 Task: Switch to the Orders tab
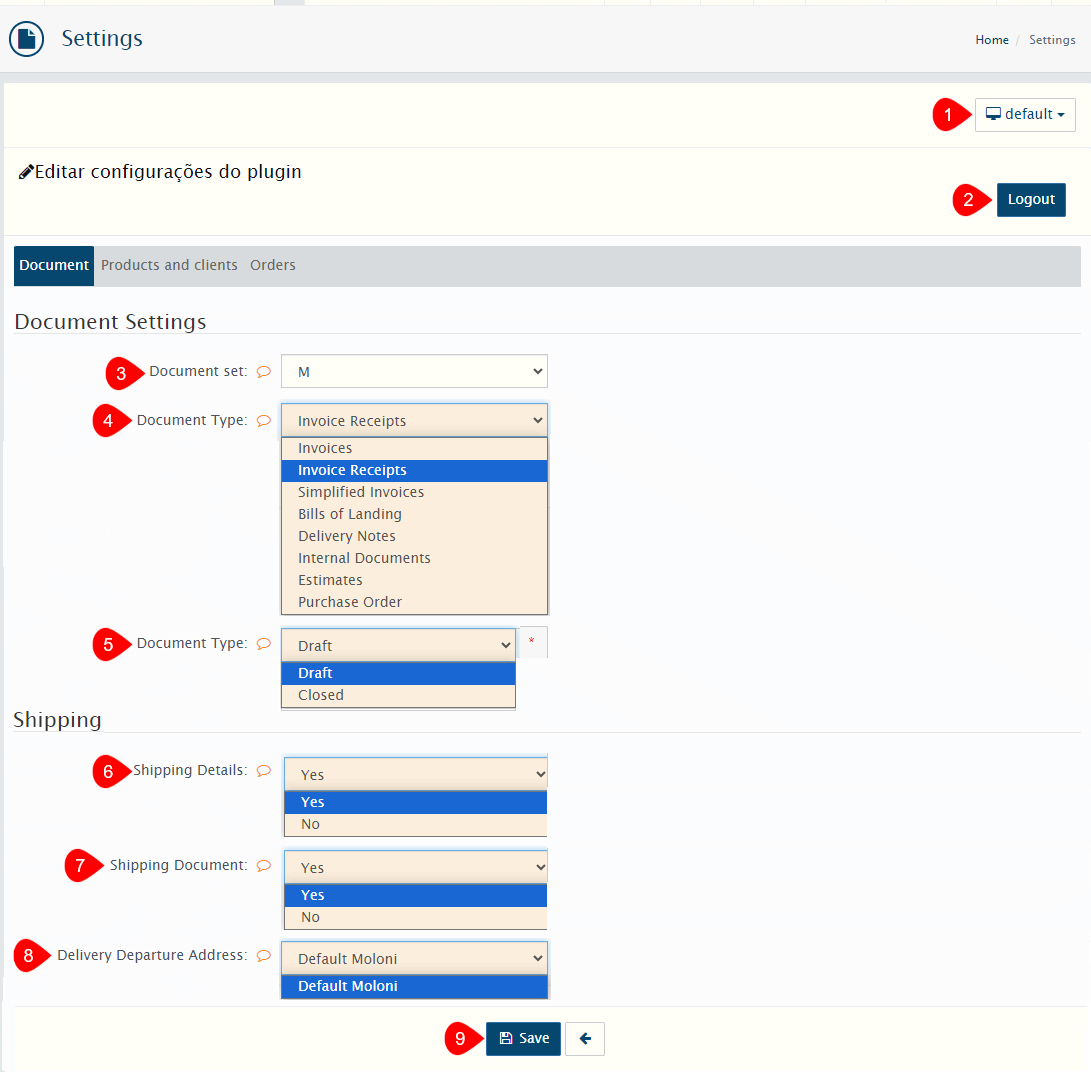[x=273, y=266]
